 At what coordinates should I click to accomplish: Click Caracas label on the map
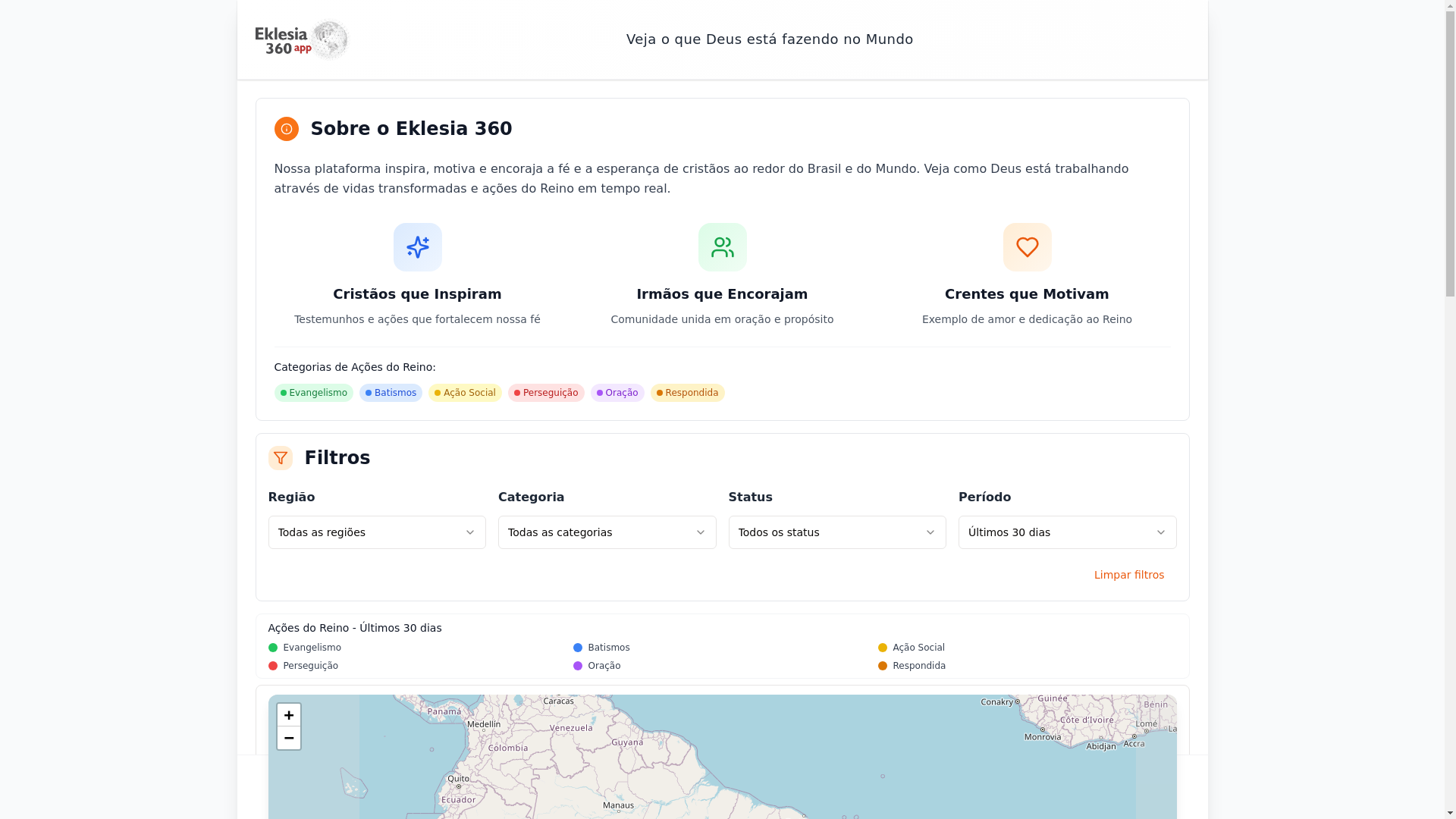point(558,701)
